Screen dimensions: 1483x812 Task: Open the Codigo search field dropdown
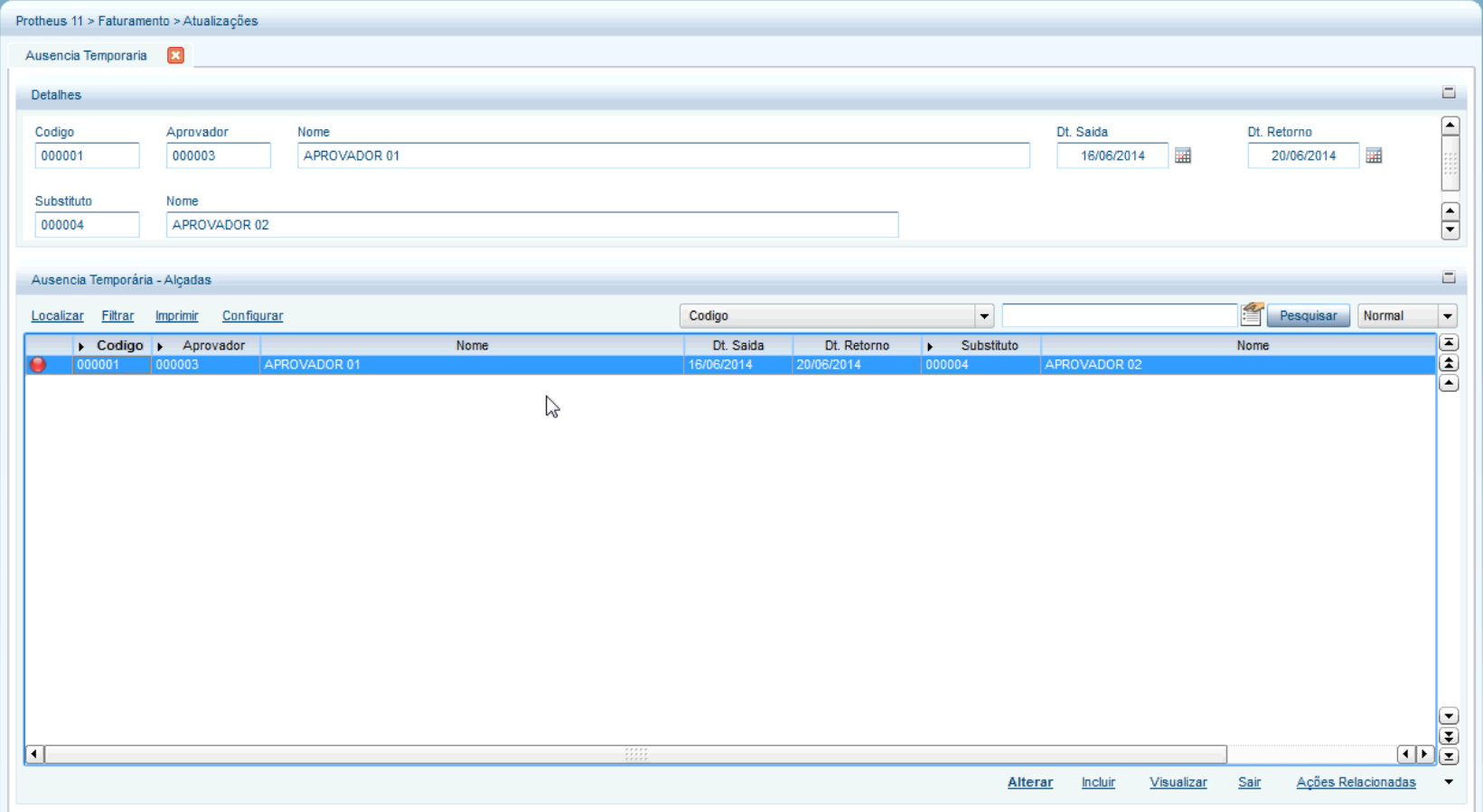click(984, 316)
